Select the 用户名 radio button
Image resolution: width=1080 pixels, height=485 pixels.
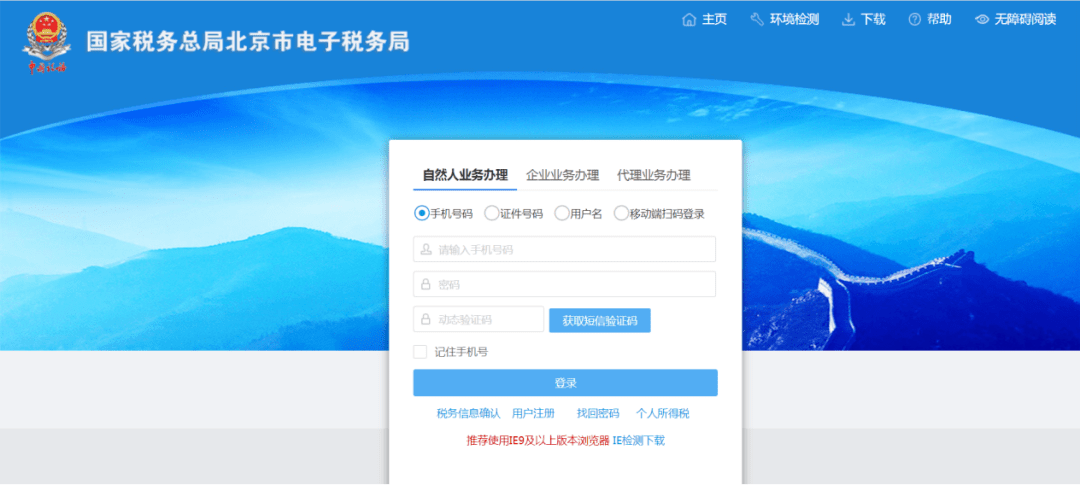tap(562, 214)
